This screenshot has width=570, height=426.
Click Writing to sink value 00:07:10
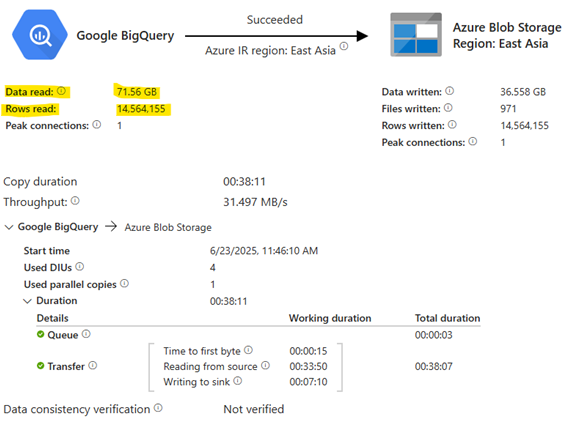pyautogui.click(x=308, y=382)
